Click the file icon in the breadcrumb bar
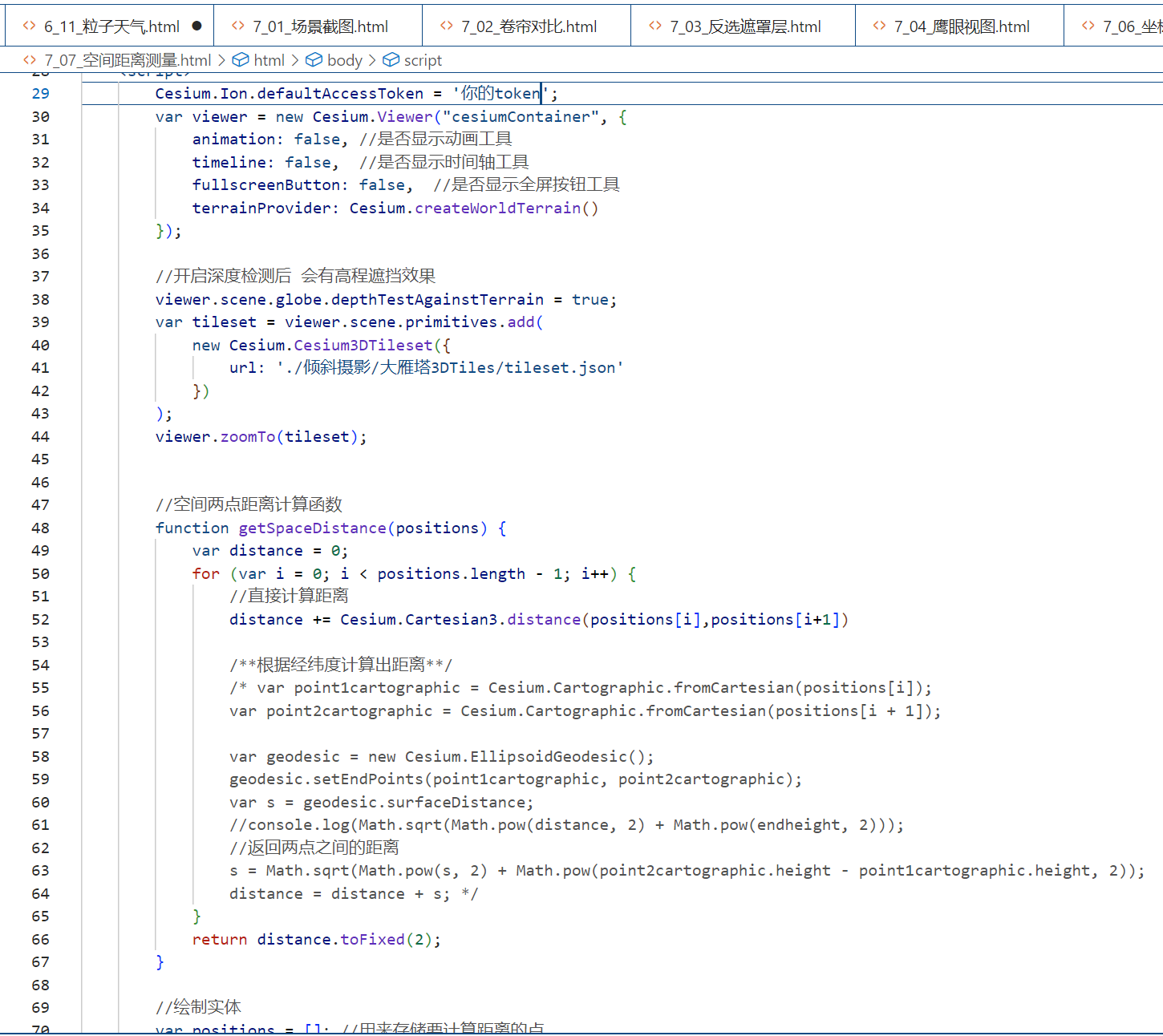Image resolution: width=1163 pixels, height=1036 pixels. point(30,60)
